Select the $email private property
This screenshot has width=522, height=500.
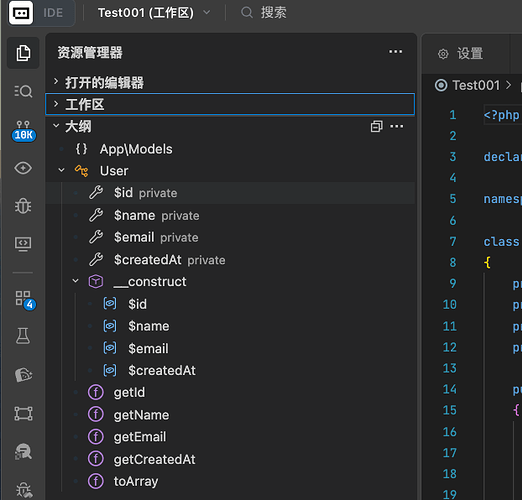[x=230, y=237]
